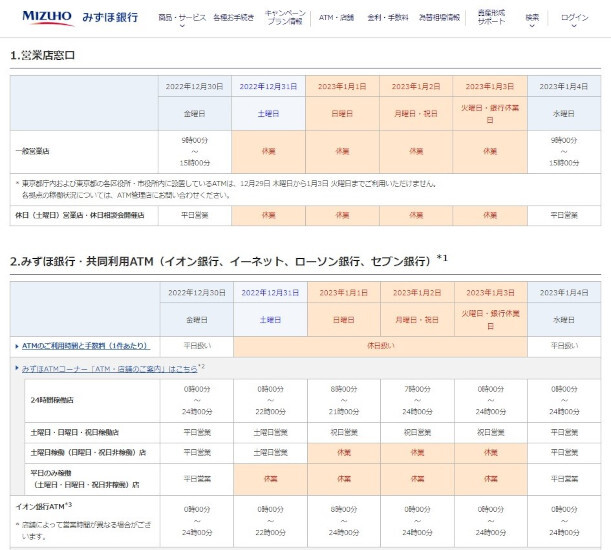611x550 pixels.
Task: Click the arrow icon beside みずほATMコーナー
Action: (16, 368)
